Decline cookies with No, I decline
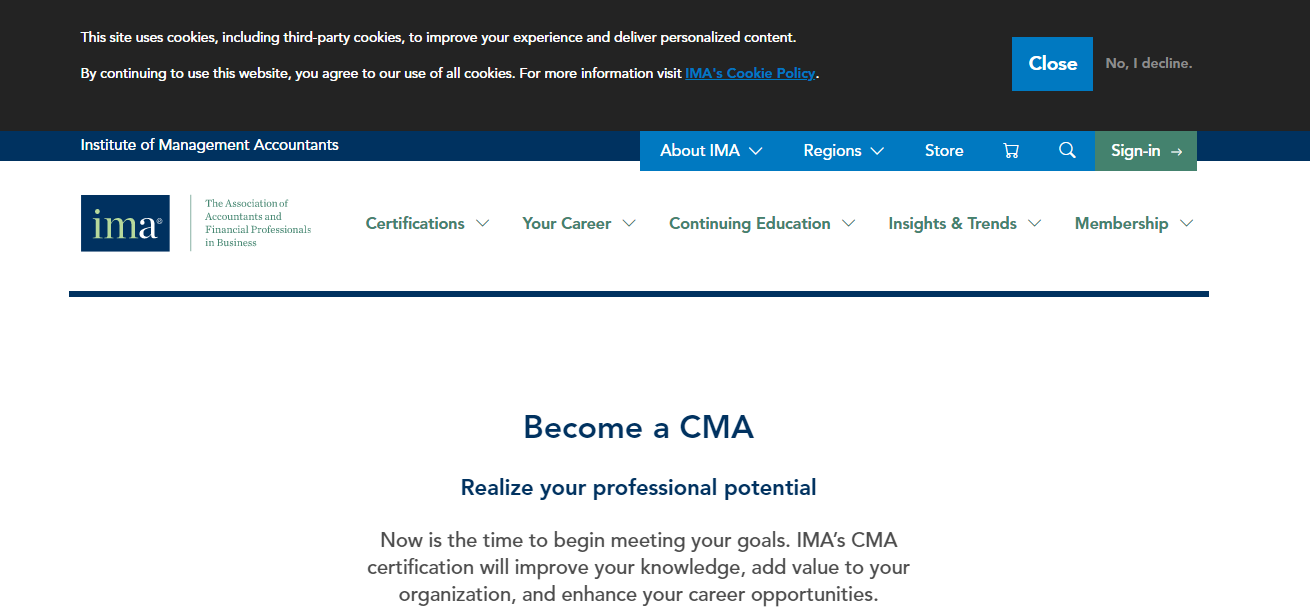Screen dimensions: 1310x608 (1149, 63)
